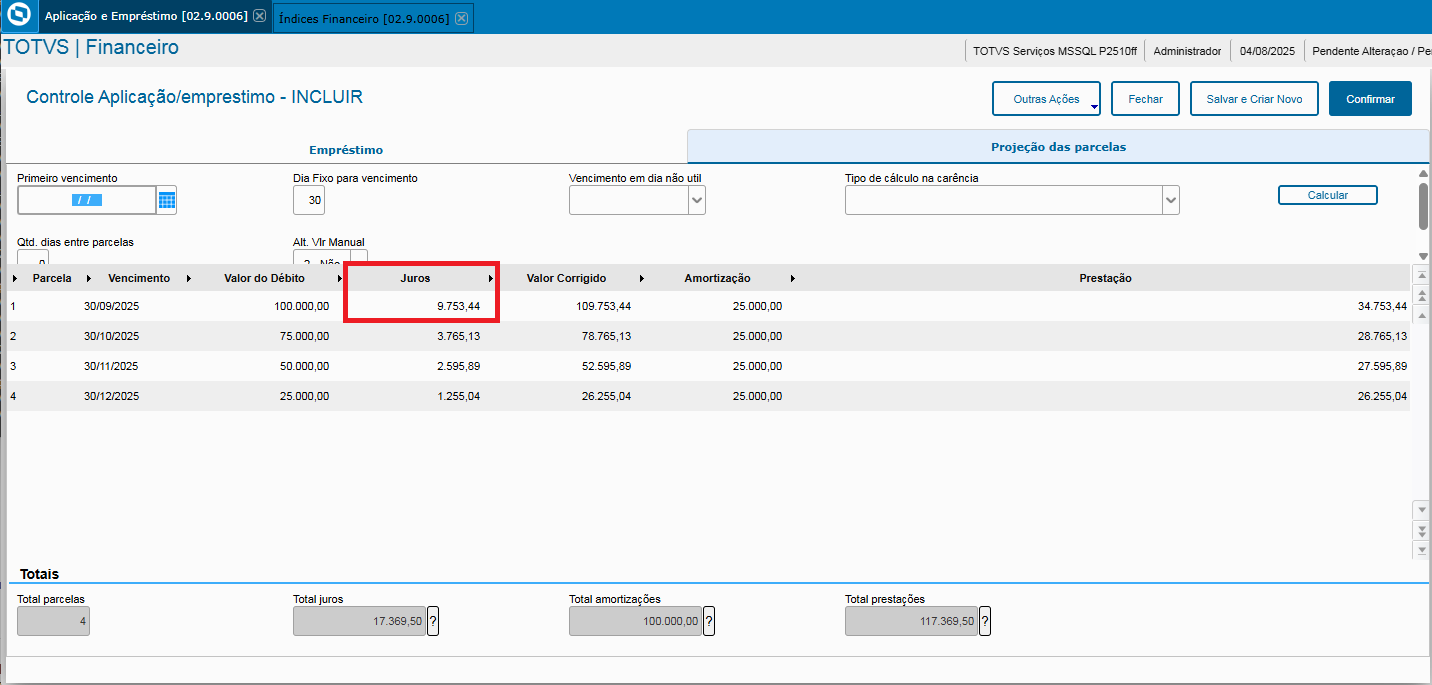The width and height of the screenshot is (1432, 685).
Task: Jump to first grid row with top arrow
Action: [1420, 274]
